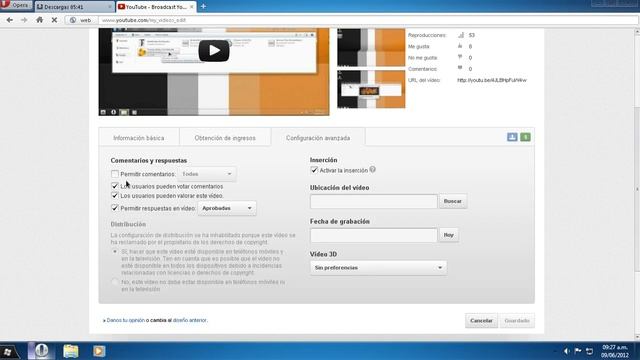
Task: Go forward with the browser forward arrow
Action: (x=24, y=20)
